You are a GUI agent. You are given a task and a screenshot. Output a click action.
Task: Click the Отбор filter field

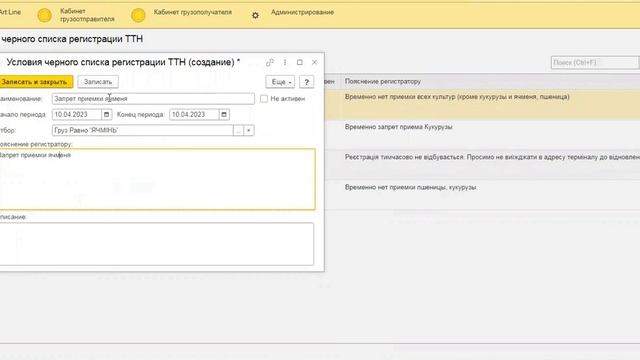pyautogui.click(x=142, y=131)
